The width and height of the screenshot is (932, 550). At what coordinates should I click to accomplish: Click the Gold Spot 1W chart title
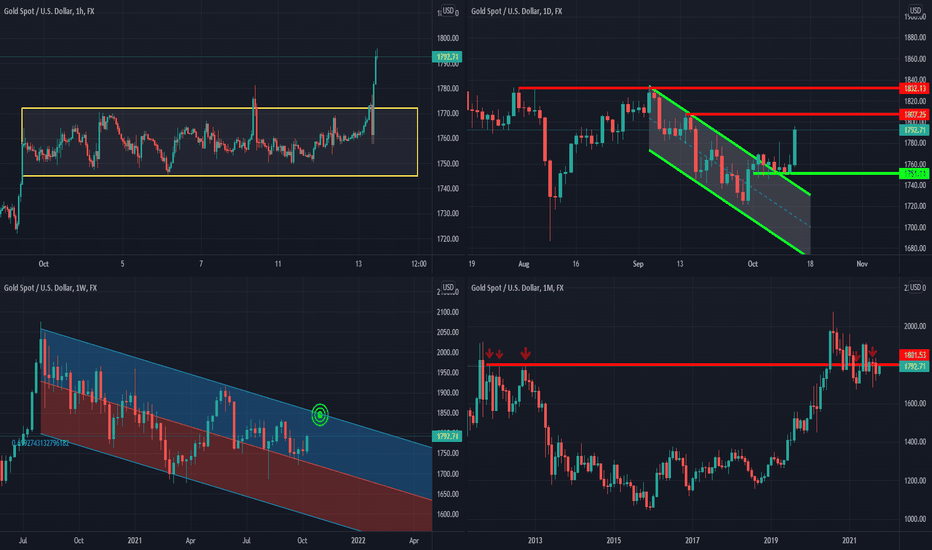pos(51,288)
